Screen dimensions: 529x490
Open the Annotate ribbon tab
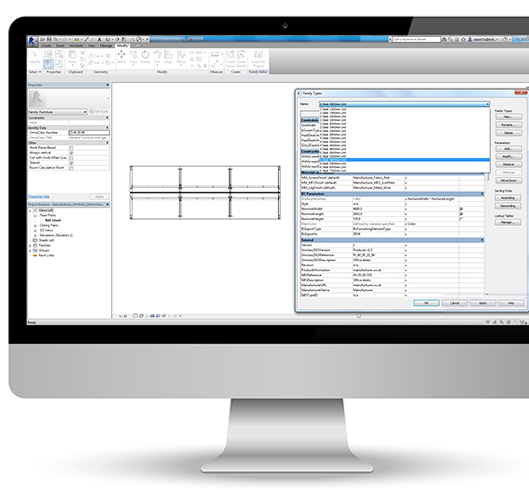(x=76, y=46)
